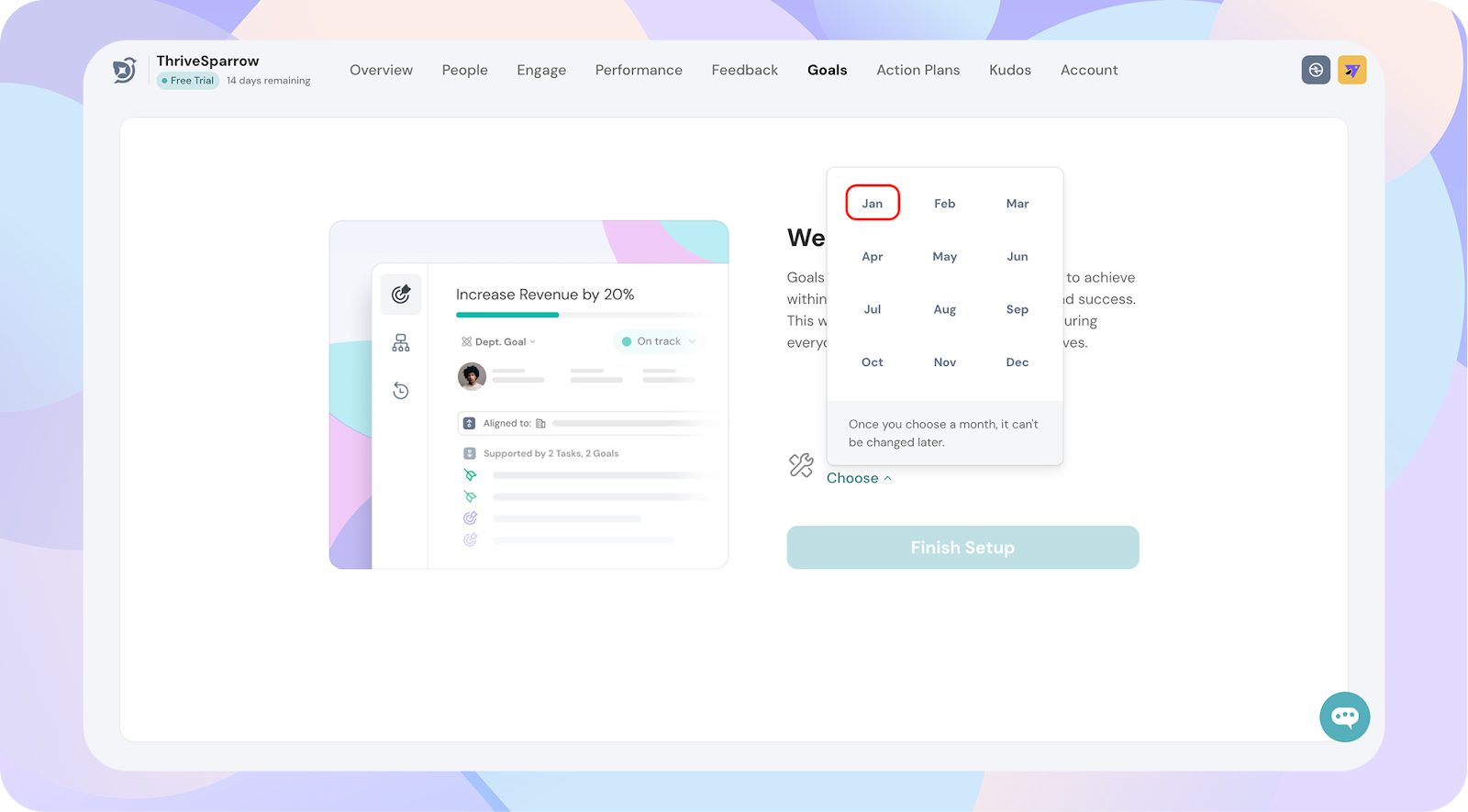1468x812 pixels.
Task: Click the yellow sparrow app icon
Action: pyautogui.click(x=1352, y=70)
